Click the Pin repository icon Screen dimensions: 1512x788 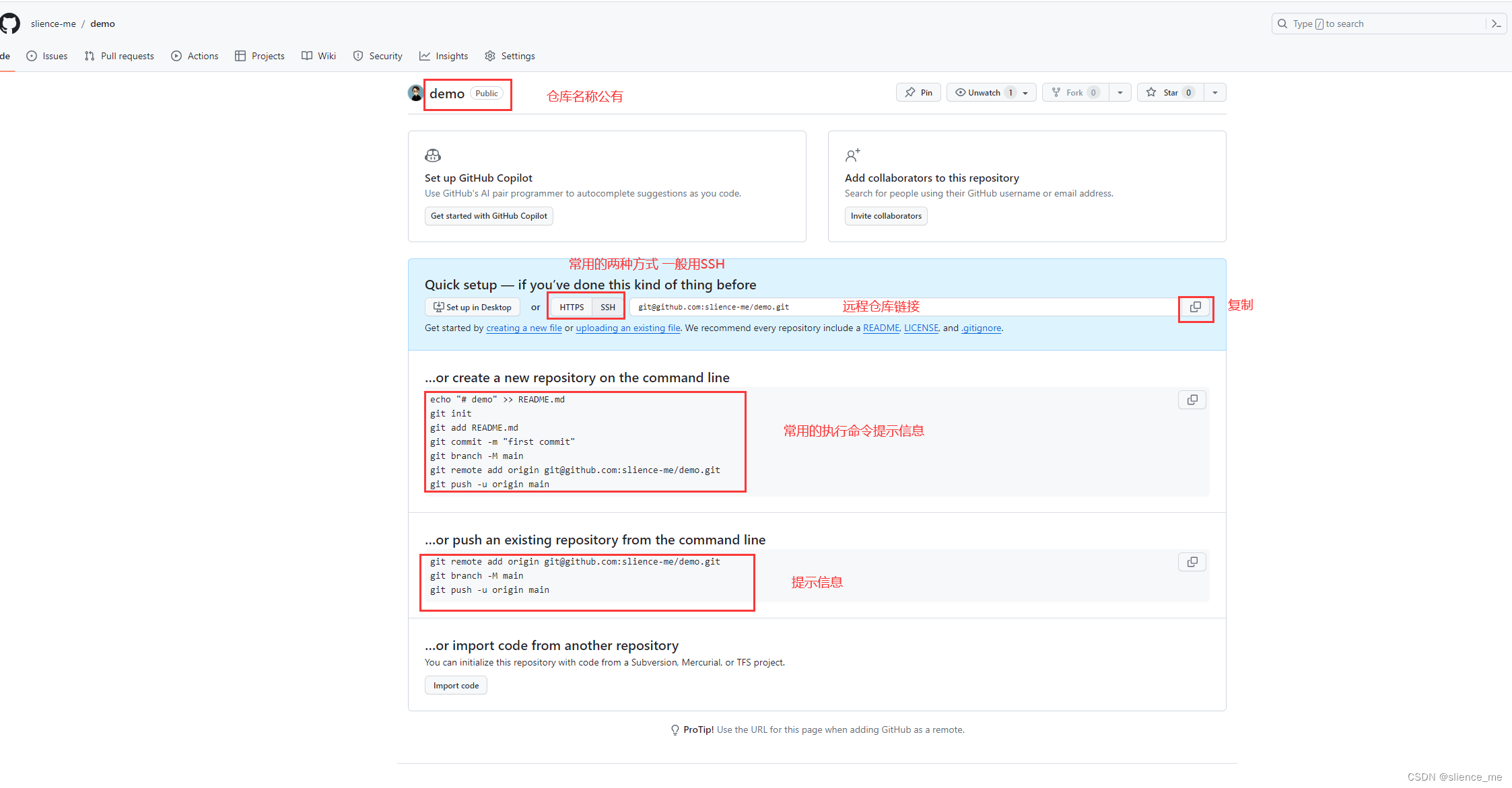(x=917, y=92)
